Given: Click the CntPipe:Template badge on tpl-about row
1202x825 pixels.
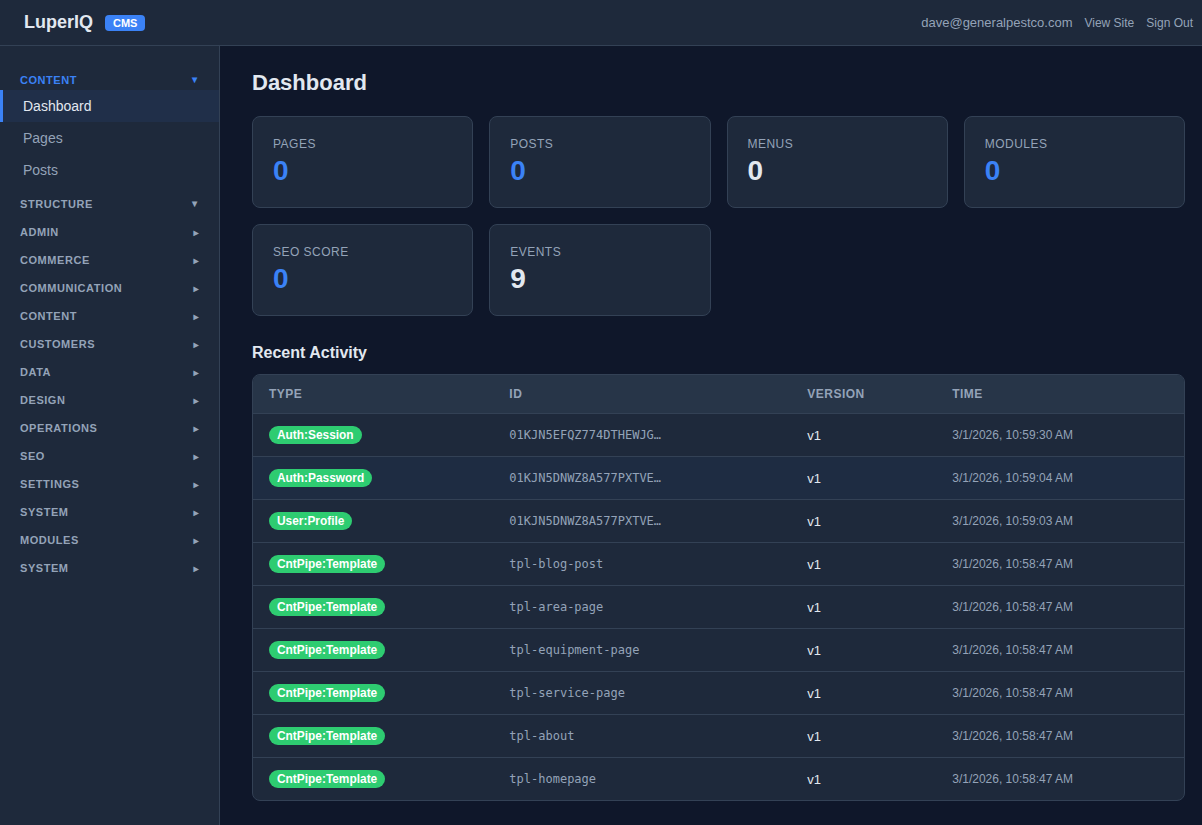Looking at the screenshot, I should click(x=327, y=735).
